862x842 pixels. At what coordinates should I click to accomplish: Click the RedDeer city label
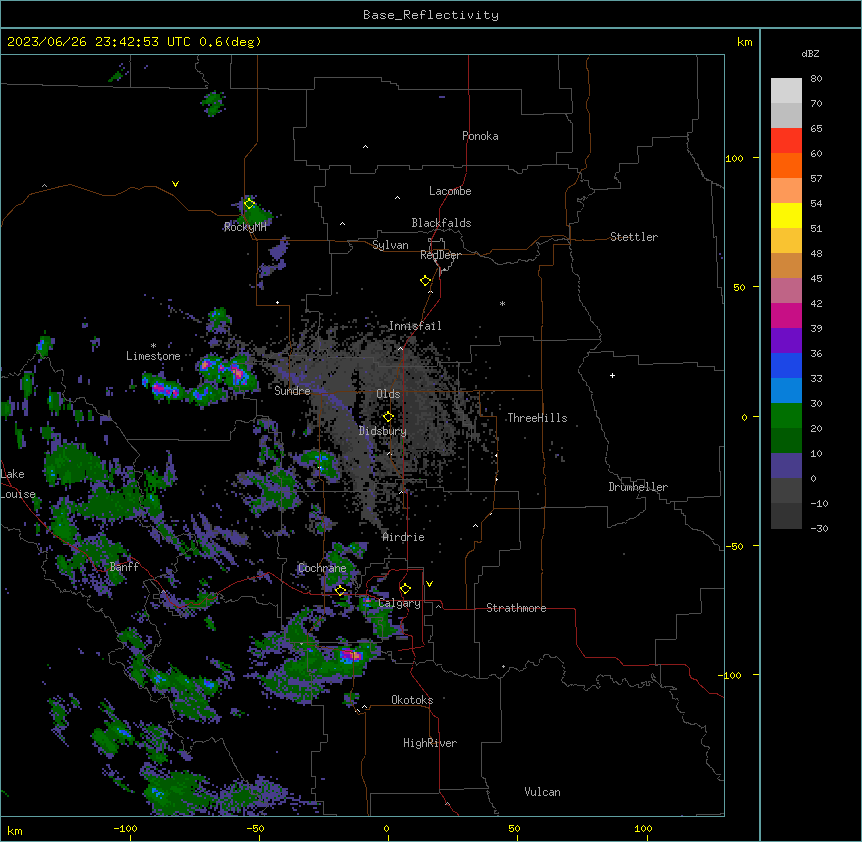(440, 255)
